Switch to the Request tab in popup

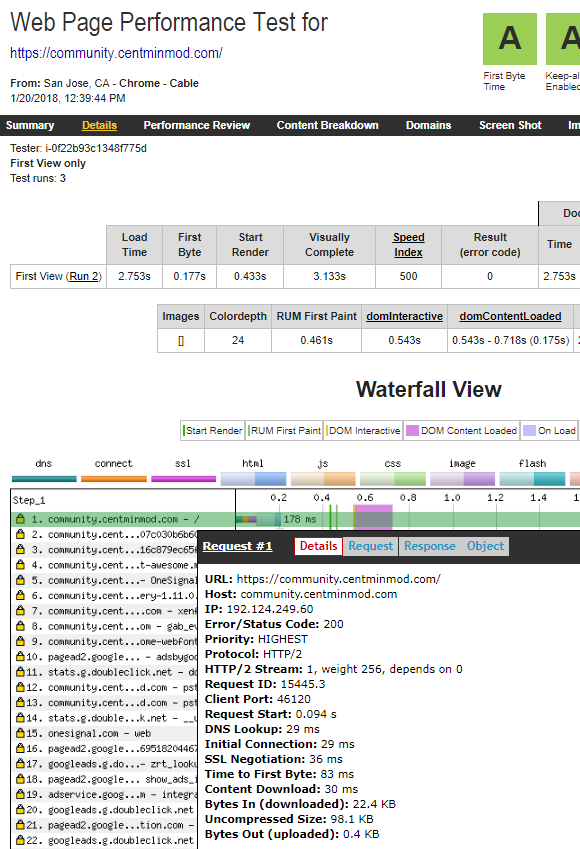(370, 546)
